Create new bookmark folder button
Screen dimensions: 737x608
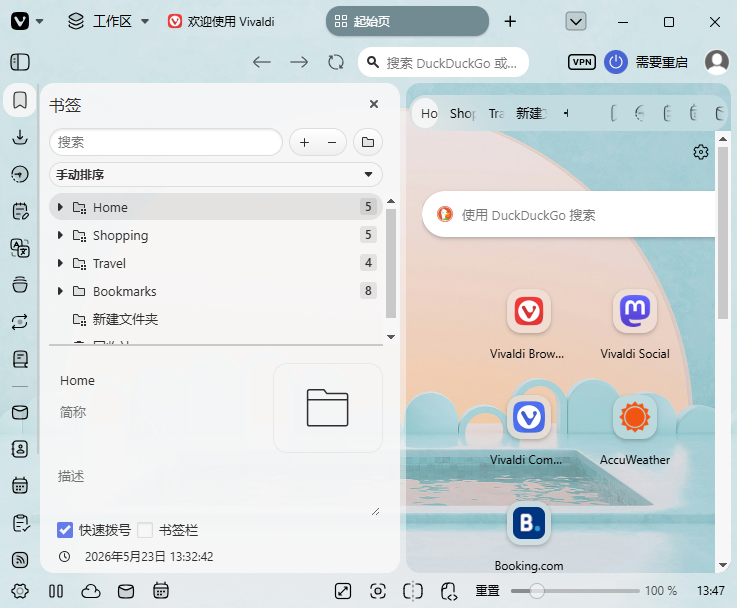[368, 142]
